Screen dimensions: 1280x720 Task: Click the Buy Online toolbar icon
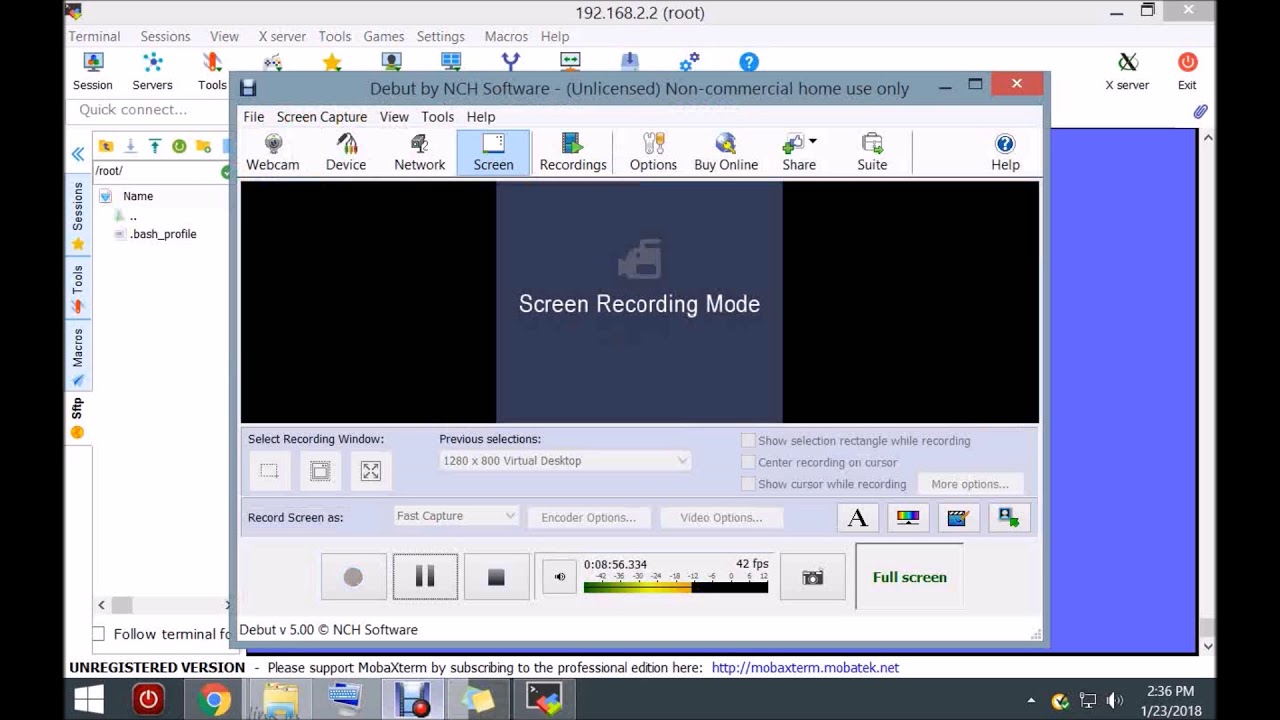tap(726, 153)
